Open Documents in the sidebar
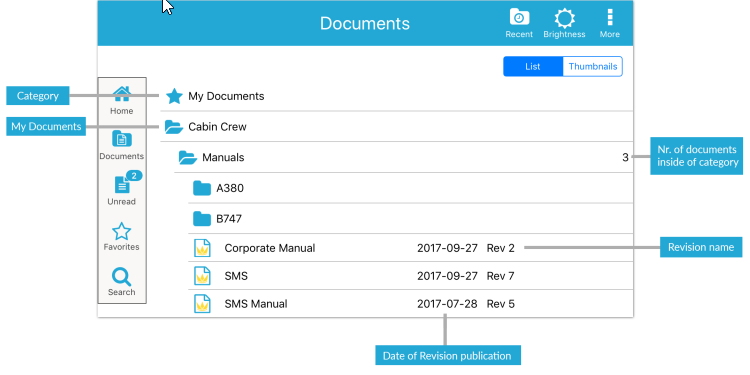750x375 pixels. click(x=121, y=145)
